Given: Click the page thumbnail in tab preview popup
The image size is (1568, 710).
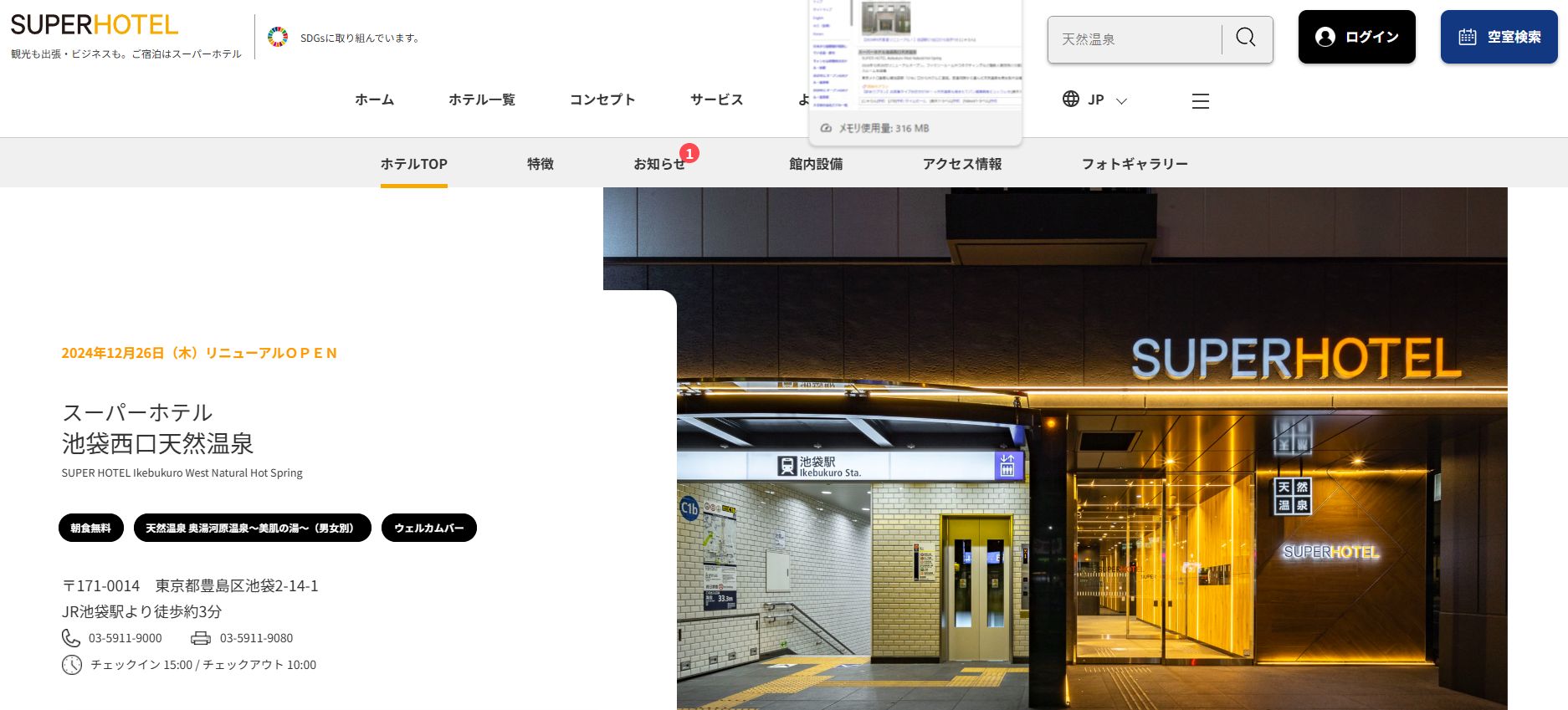Looking at the screenshot, I should pos(916,55).
